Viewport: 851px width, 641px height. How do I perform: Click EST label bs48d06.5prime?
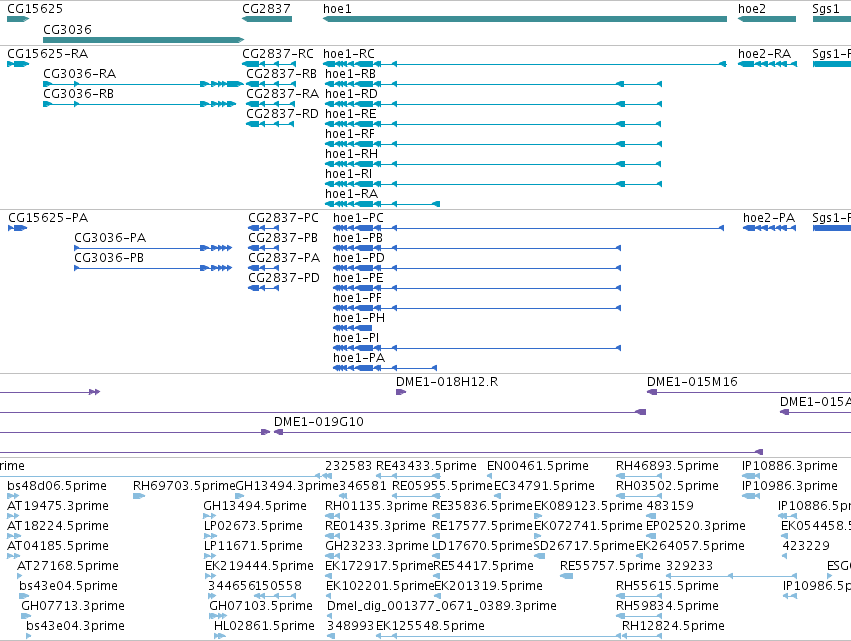pyautogui.click(x=57, y=486)
